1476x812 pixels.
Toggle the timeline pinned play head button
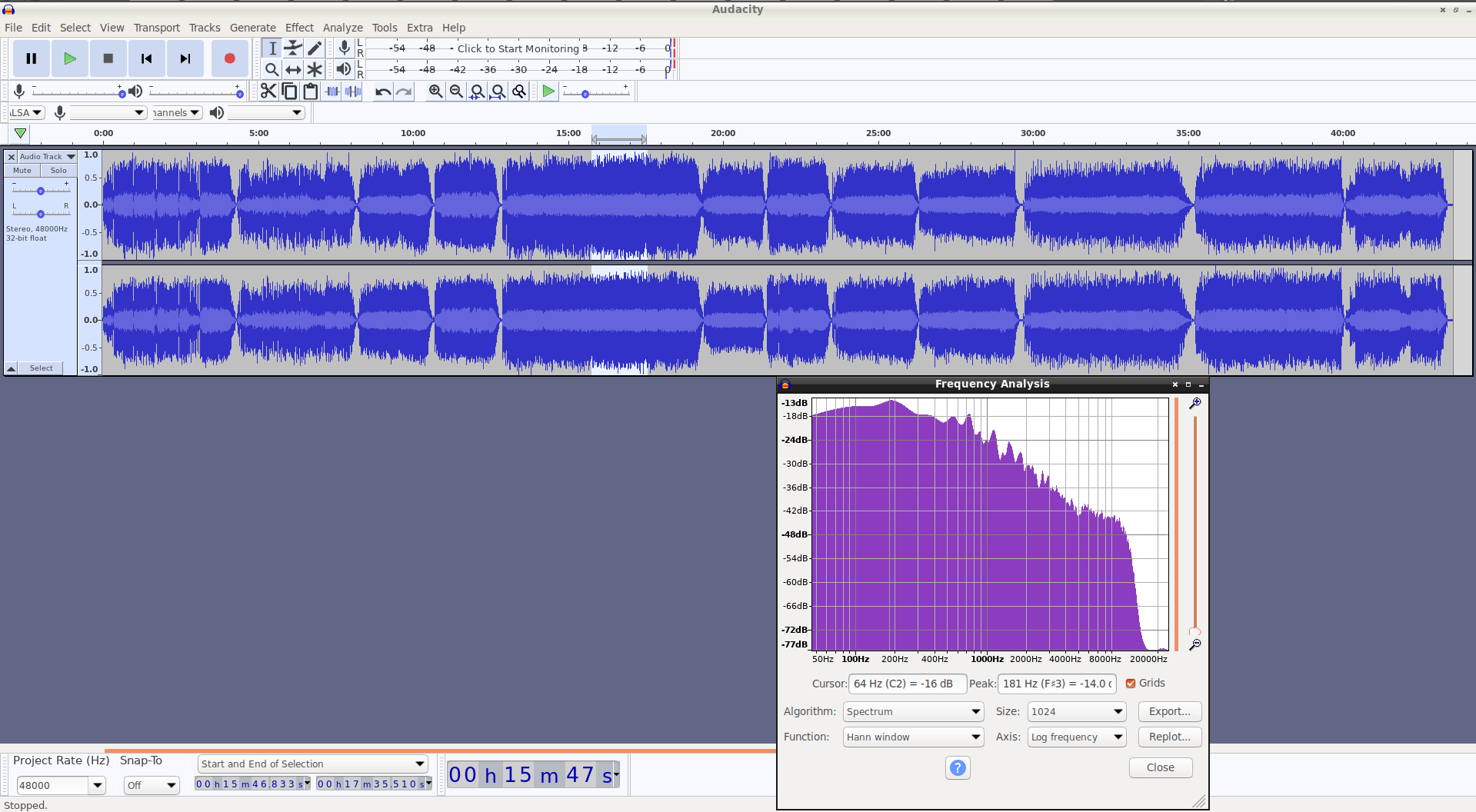coord(21,133)
